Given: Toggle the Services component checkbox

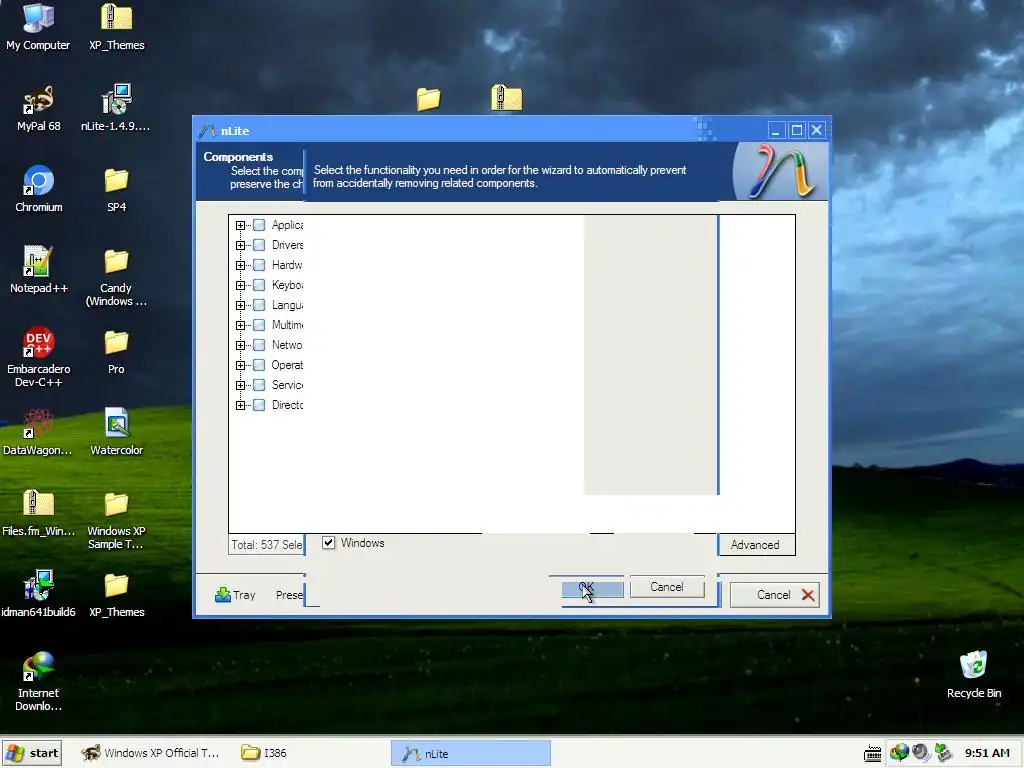Looking at the screenshot, I should pyautogui.click(x=259, y=385).
